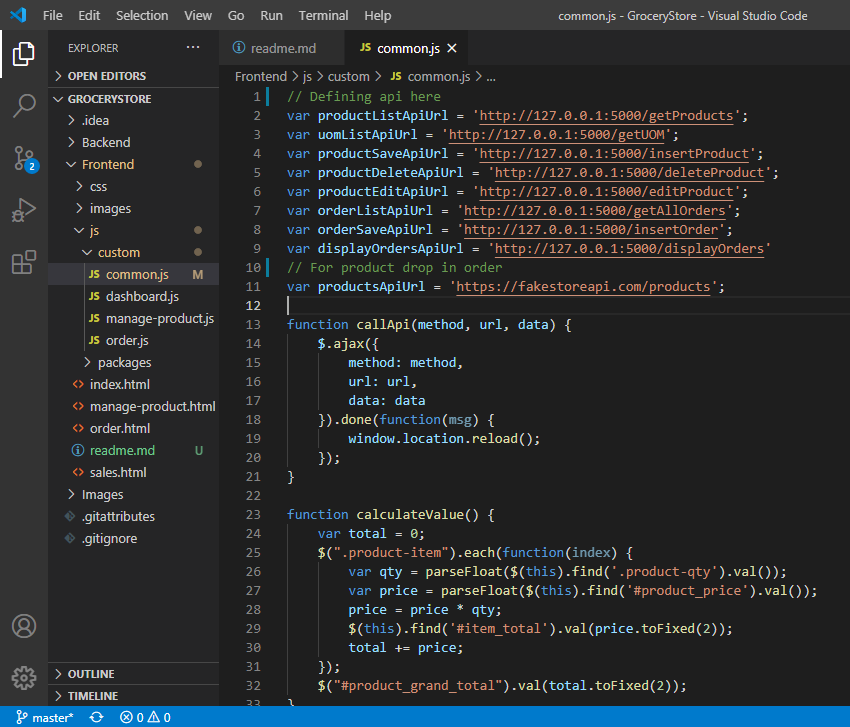
Task: Click custom in the breadcrumb path
Action: pyautogui.click(x=349, y=76)
